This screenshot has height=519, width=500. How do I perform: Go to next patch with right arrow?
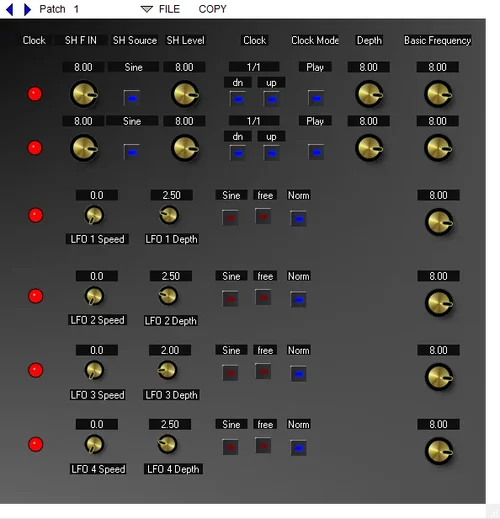pos(27,9)
